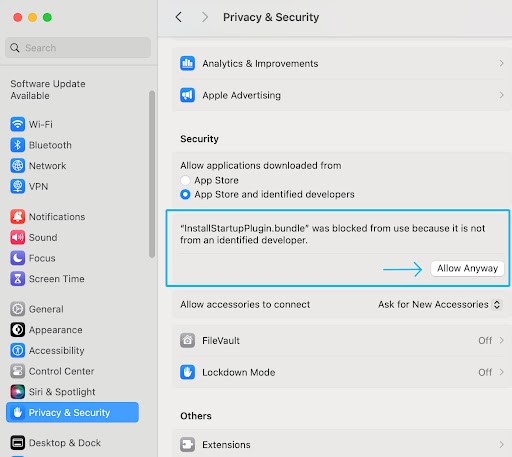
Task: Click the Security section heading
Action: tap(199, 139)
